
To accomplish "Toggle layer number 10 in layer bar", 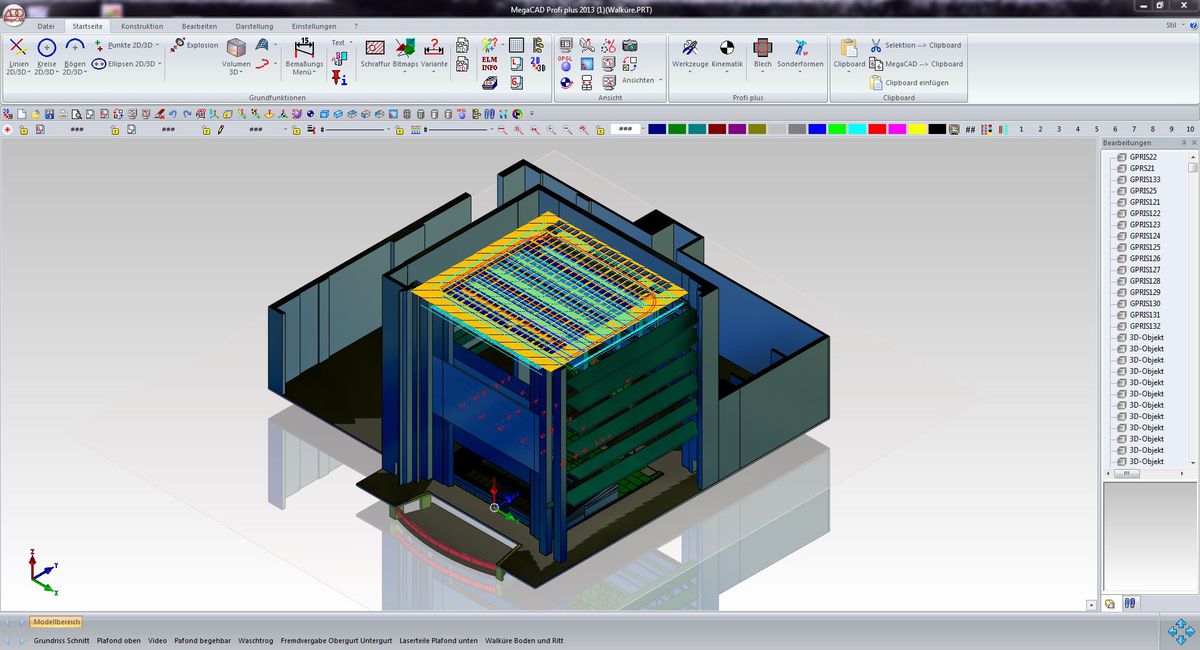I will click(x=1190, y=129).
